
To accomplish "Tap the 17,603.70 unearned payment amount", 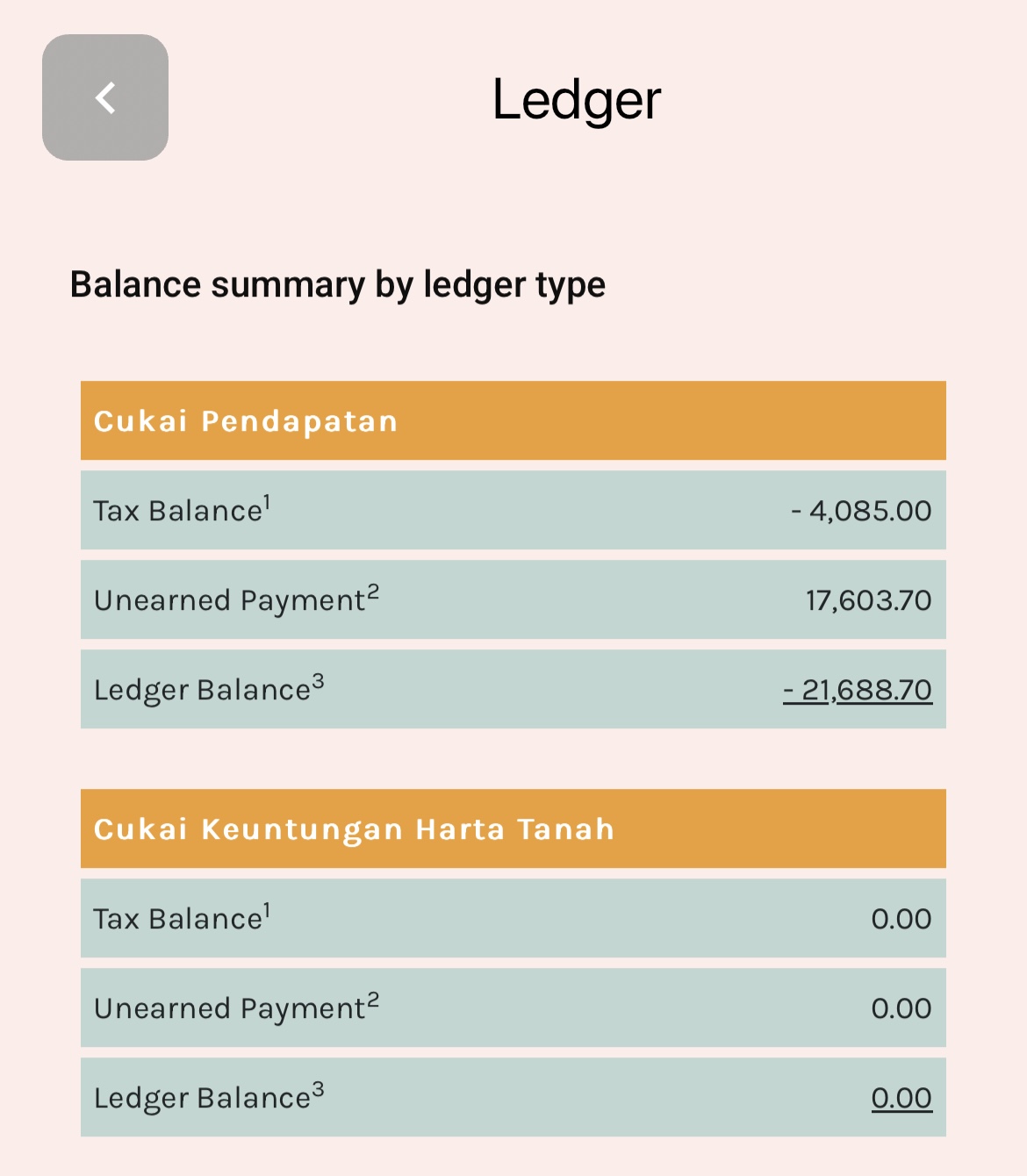I will coord(868,600).
